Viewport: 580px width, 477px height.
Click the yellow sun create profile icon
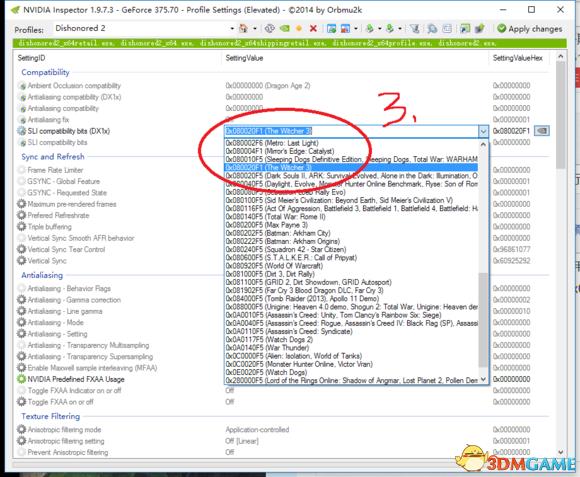299,28
